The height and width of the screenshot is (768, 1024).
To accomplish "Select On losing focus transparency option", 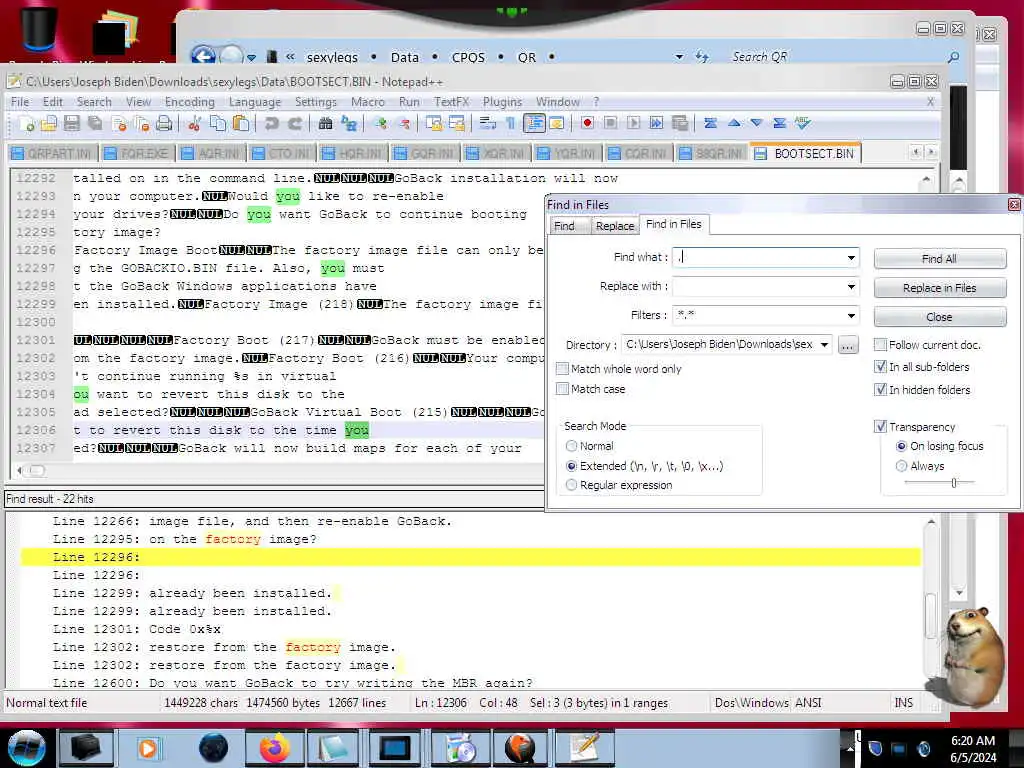I will pyautogui.click(x=901, y=446).
